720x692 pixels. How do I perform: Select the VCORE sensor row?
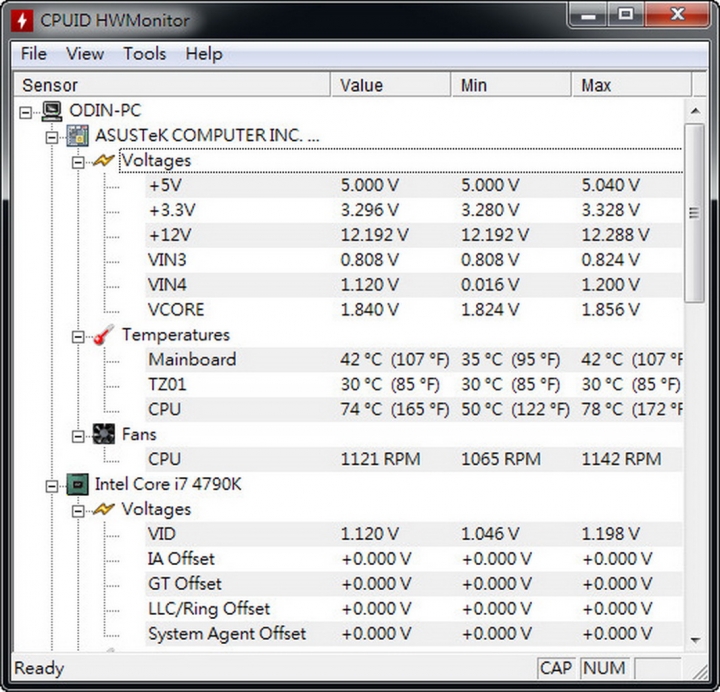click(413, 309)
